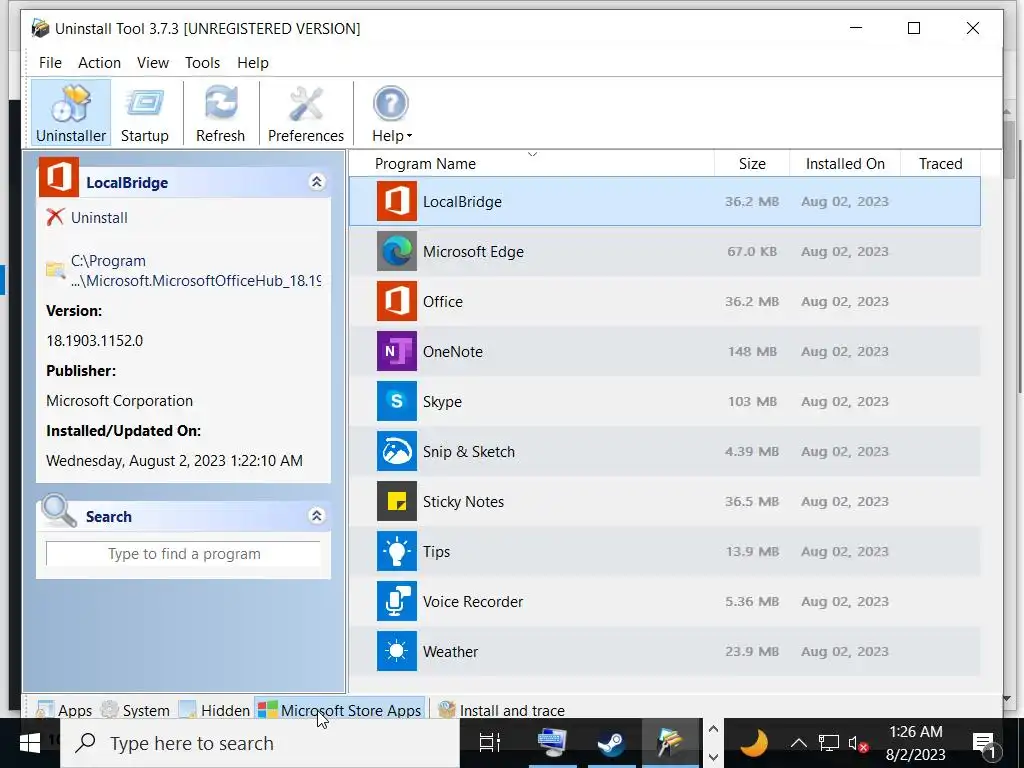
Task: Click the Install and trace button
Action: pos(502,710)
